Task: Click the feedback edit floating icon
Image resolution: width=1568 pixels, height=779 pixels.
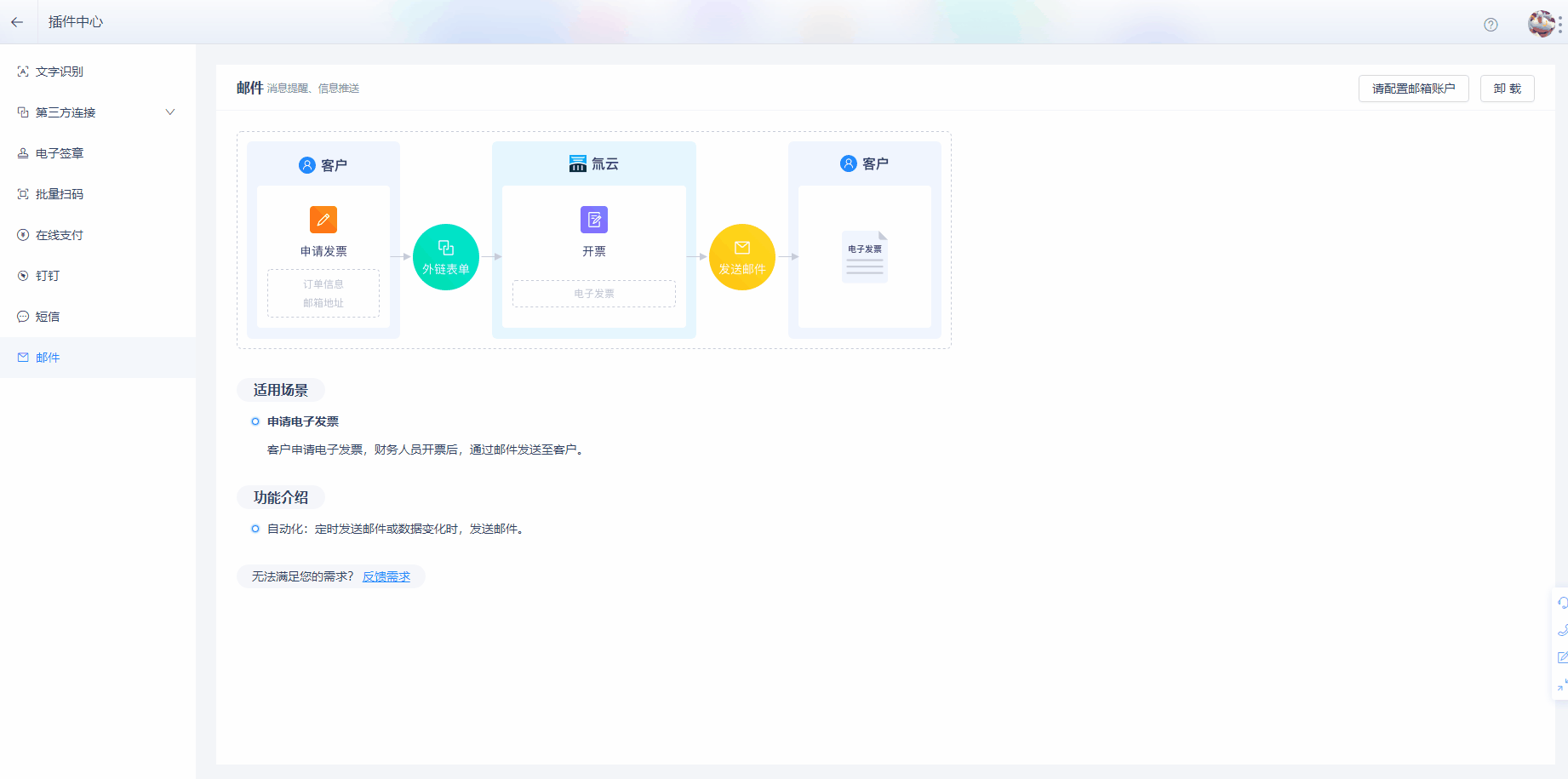Action: coord(1562,657)
